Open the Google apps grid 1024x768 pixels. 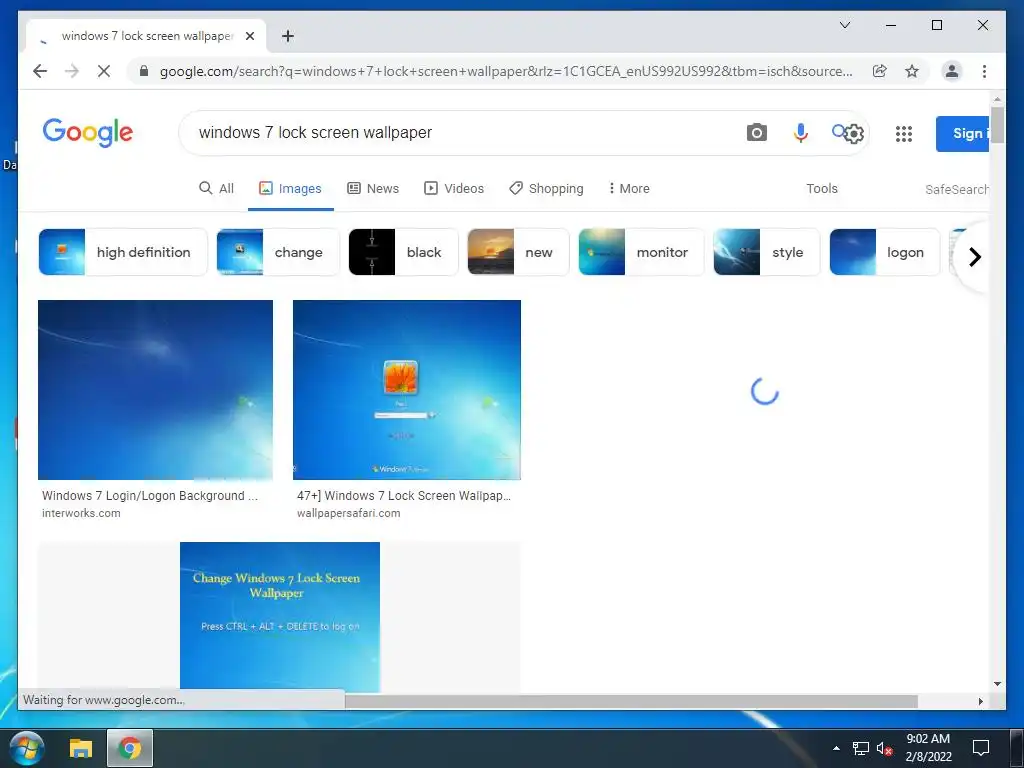(904, 134)
